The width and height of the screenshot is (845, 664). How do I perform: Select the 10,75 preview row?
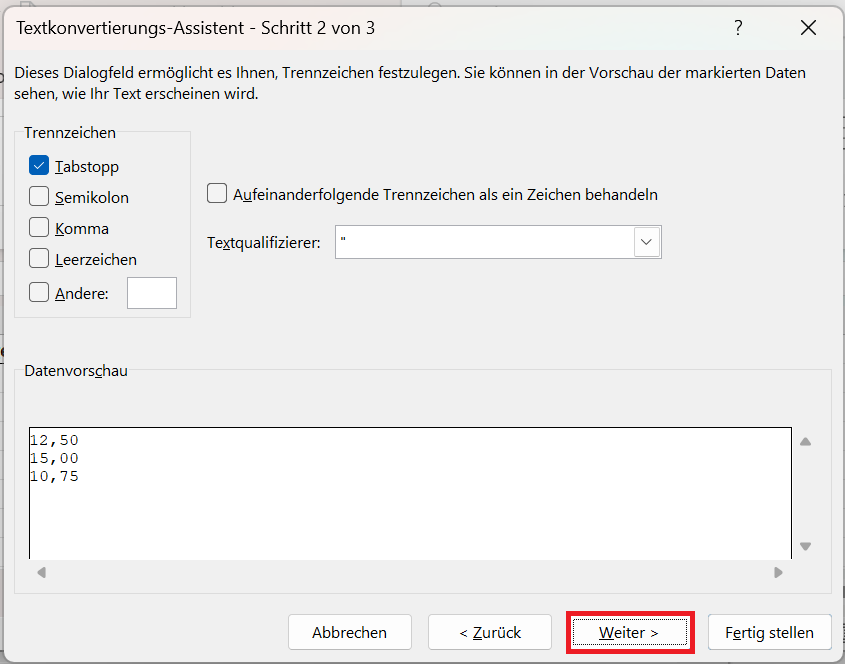(x=54, y=476)
